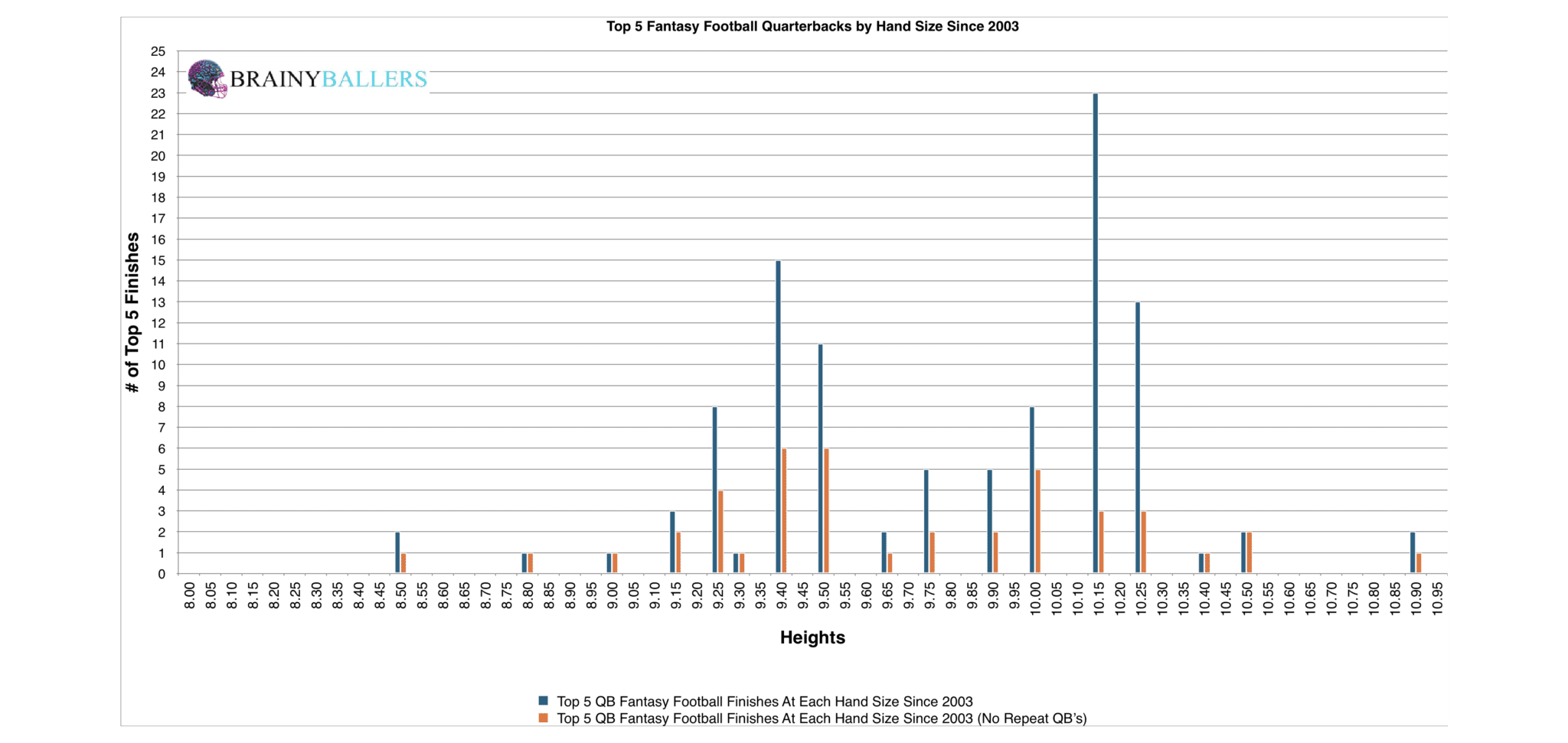Click the blue bar at 9.50

821,458
